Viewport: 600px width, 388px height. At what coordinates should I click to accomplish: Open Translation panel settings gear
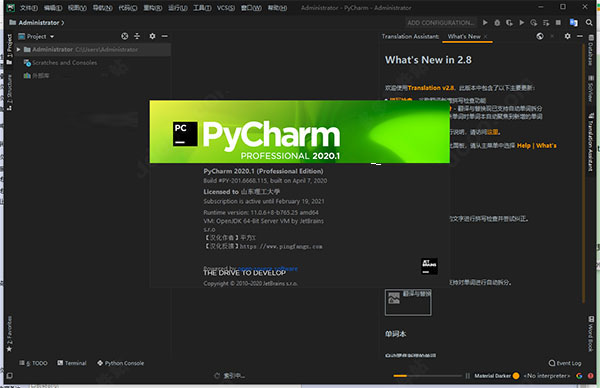567,36
